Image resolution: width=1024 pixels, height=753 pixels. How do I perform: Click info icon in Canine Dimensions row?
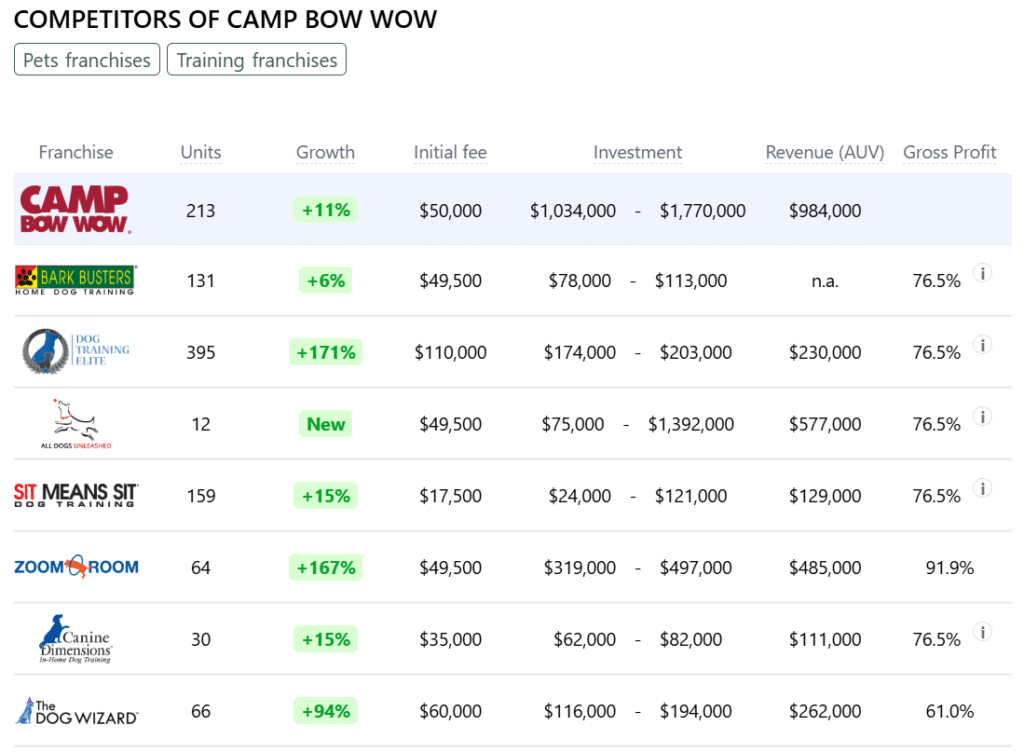coord(983,632)
